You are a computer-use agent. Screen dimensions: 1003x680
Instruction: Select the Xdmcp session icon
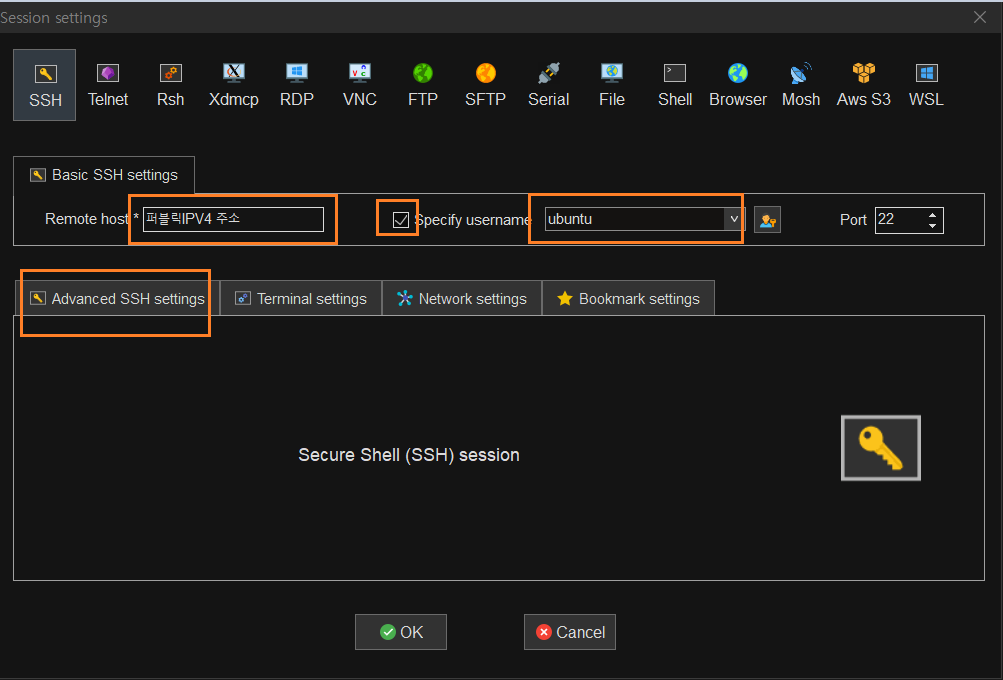tap(233, 85)
